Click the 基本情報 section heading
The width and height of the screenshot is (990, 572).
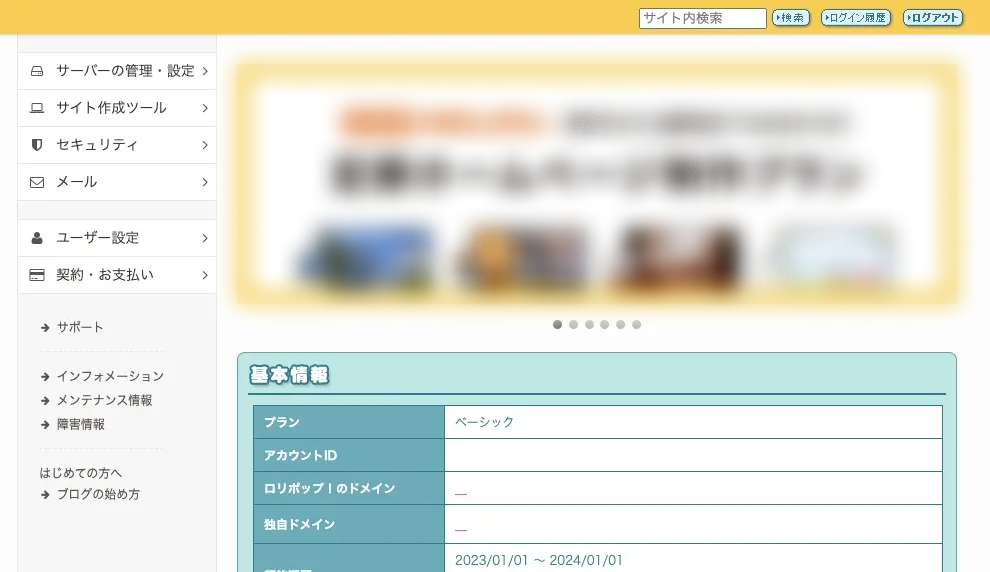click(x=290, y=375)
